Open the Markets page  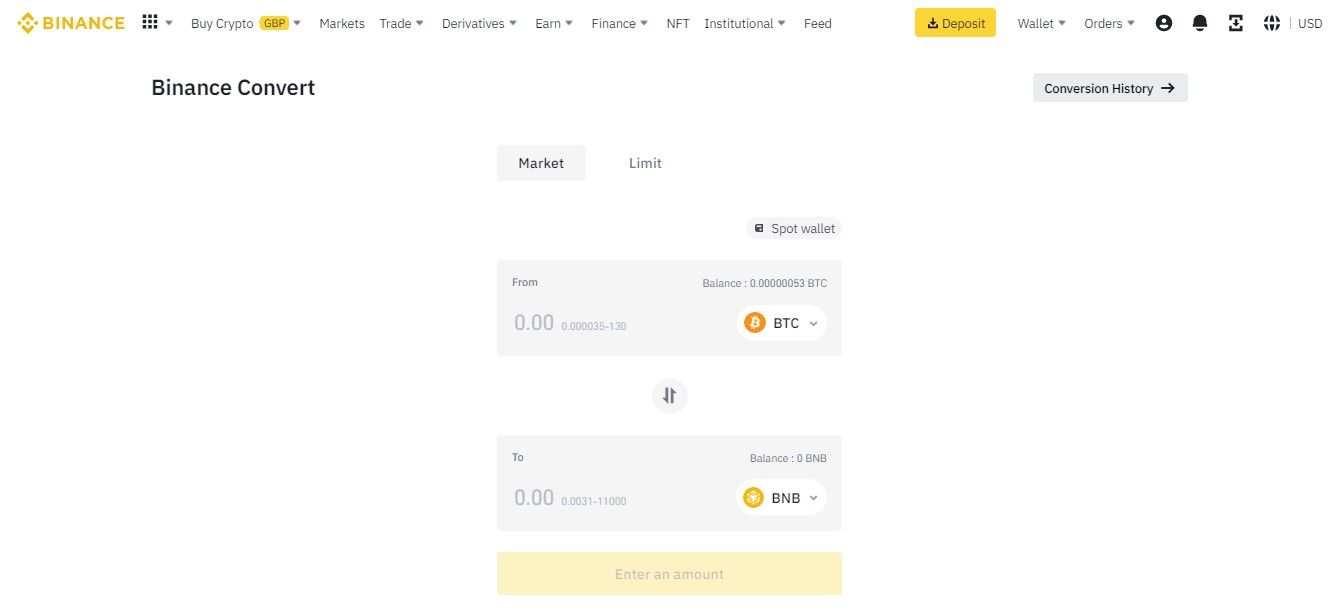point(342,23)
